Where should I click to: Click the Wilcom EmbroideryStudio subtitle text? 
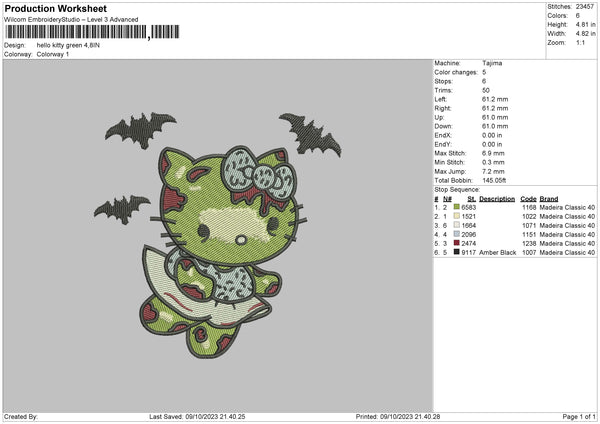[71, 20]
